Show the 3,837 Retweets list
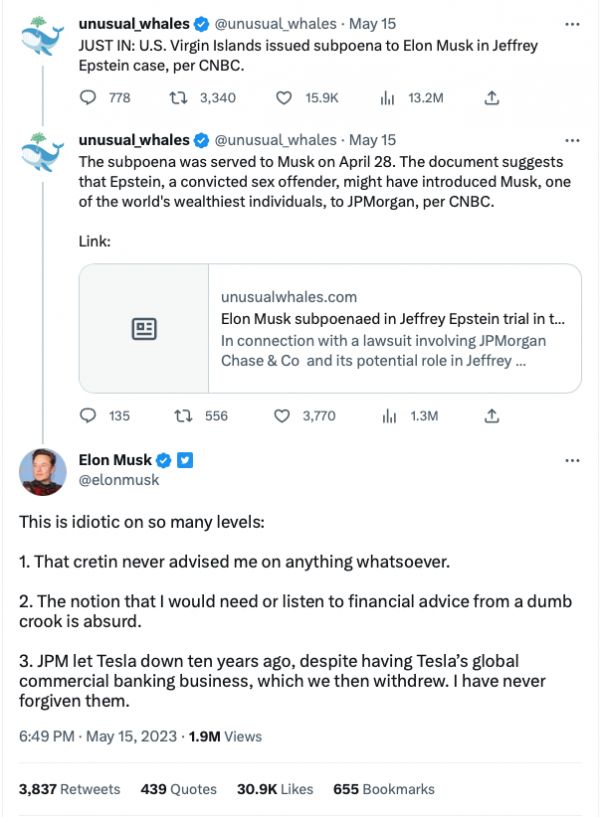Image resolution: width=600 pixels, height=817 pixels. click(x=70, y=789)
